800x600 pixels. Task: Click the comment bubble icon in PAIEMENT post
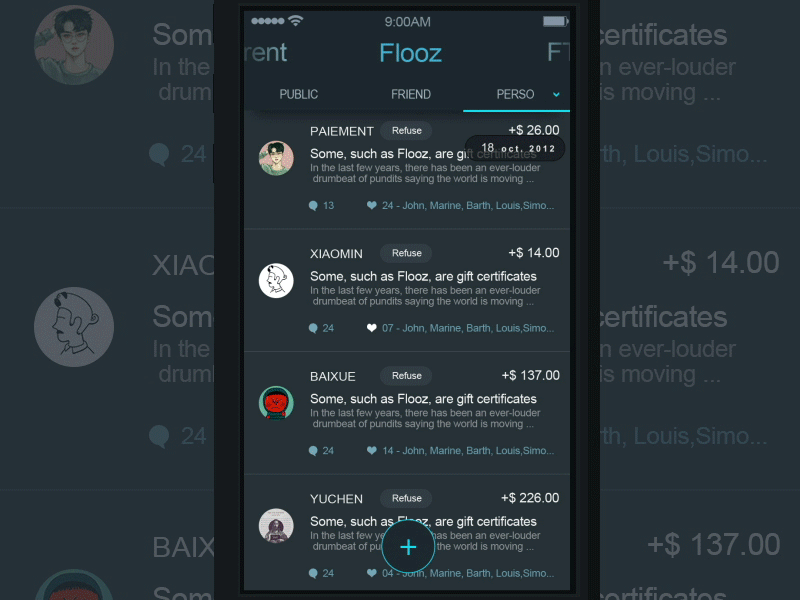point(313,206)
